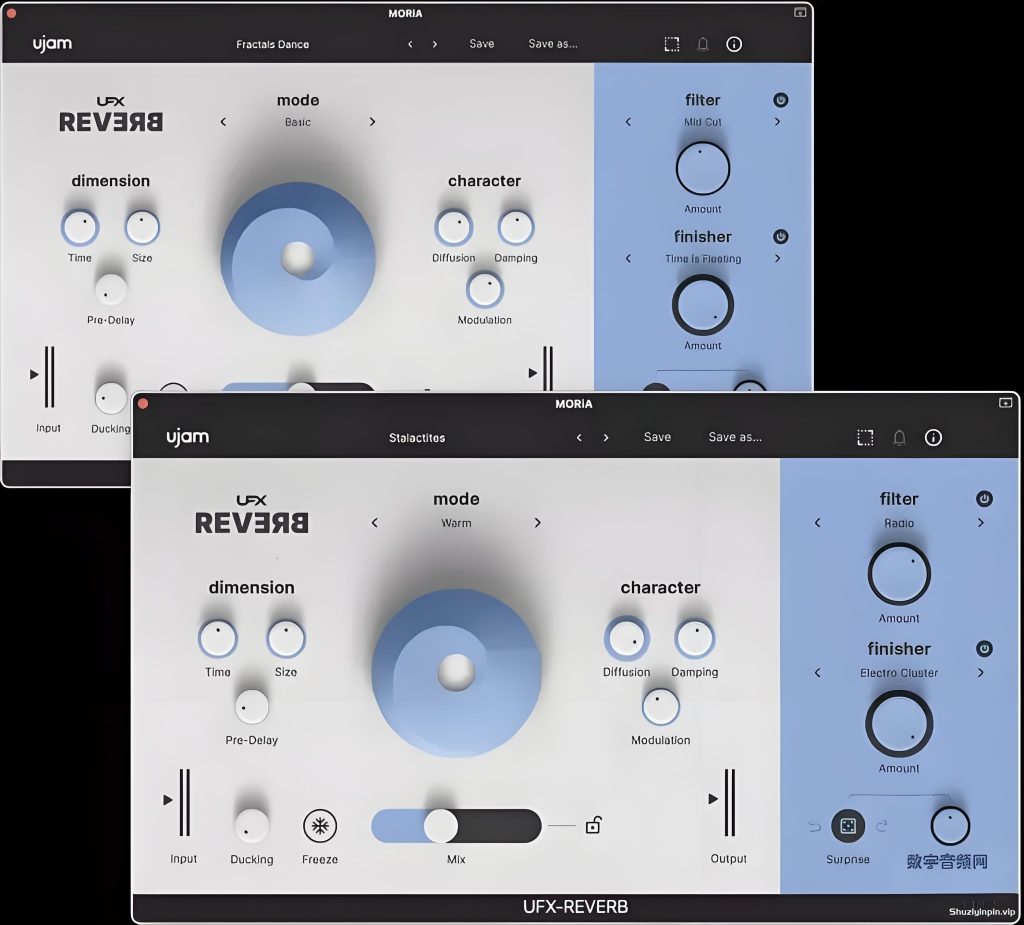This screenshot has width=1024, height=925.
Task: Click the UFX REVERB logo in Stalactites window
Action: click(251, 514)
